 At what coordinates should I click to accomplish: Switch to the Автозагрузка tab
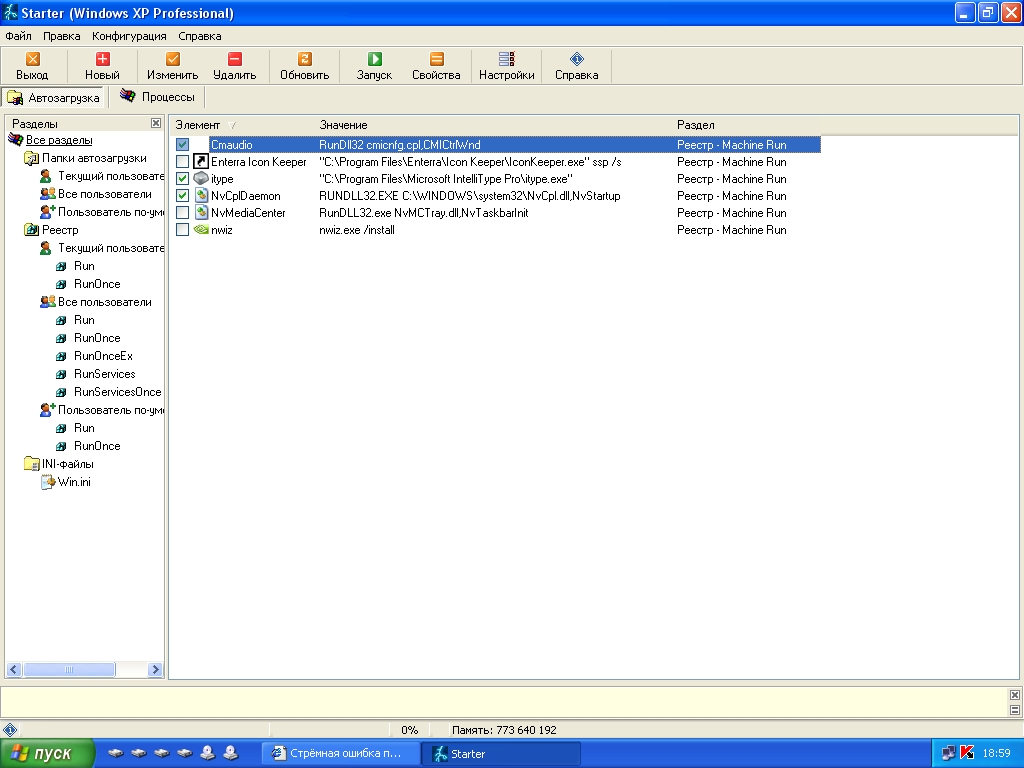tap(54, 97)
